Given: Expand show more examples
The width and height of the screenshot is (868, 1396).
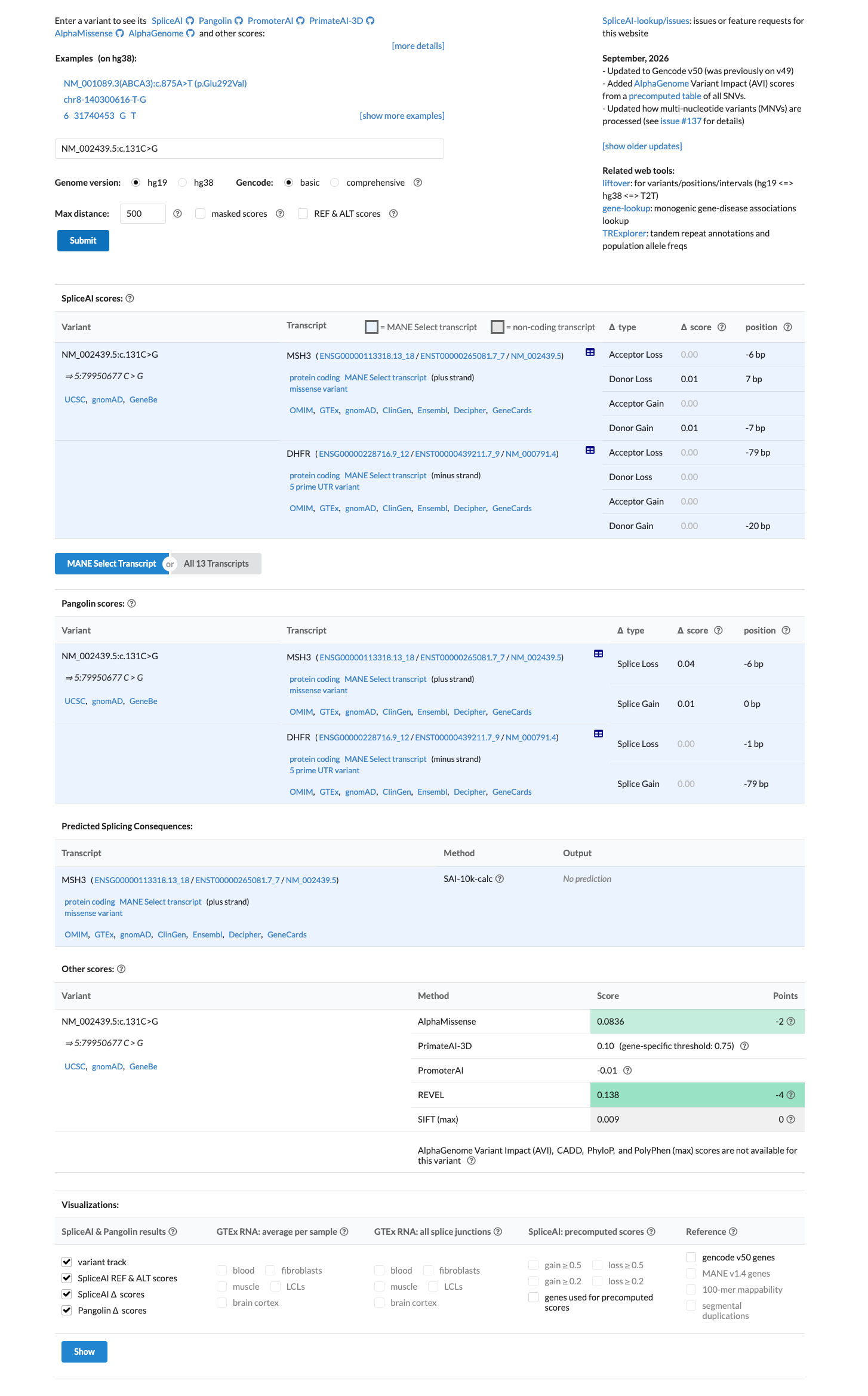Looking at the screenshot, I should pos(402,116).
